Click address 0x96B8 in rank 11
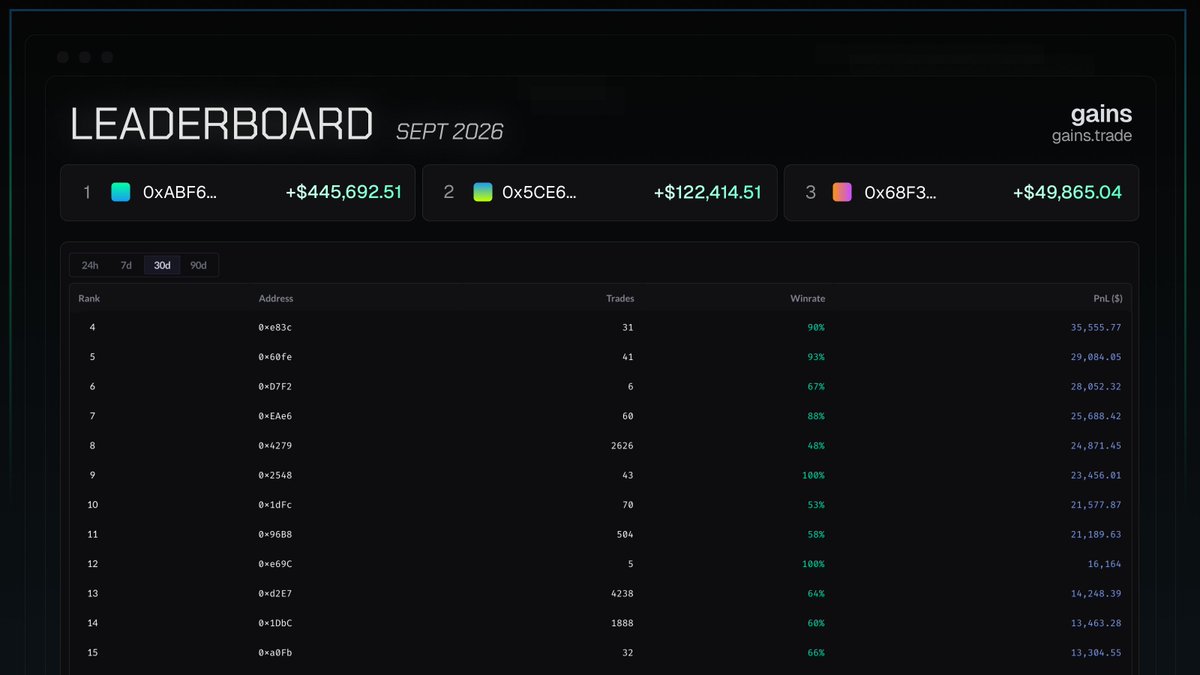The height and width of the screenshot is (675, 1200). [x=275, y=535]
